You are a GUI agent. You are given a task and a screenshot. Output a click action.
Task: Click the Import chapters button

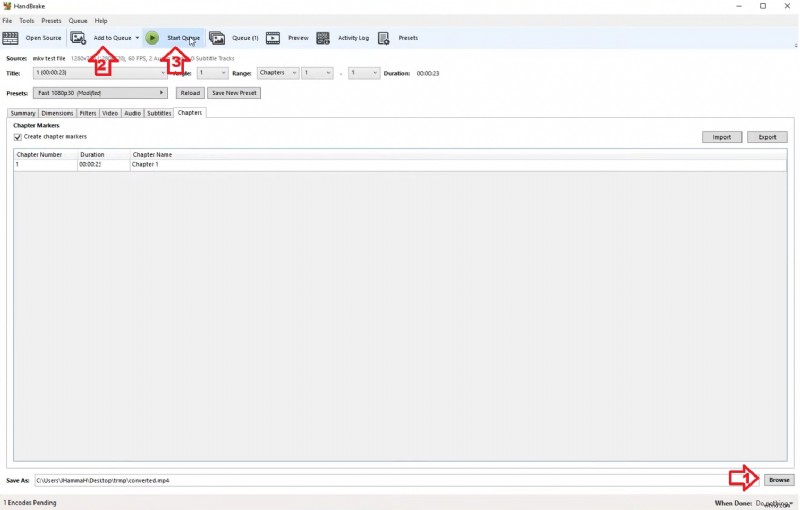pos(722,137)
